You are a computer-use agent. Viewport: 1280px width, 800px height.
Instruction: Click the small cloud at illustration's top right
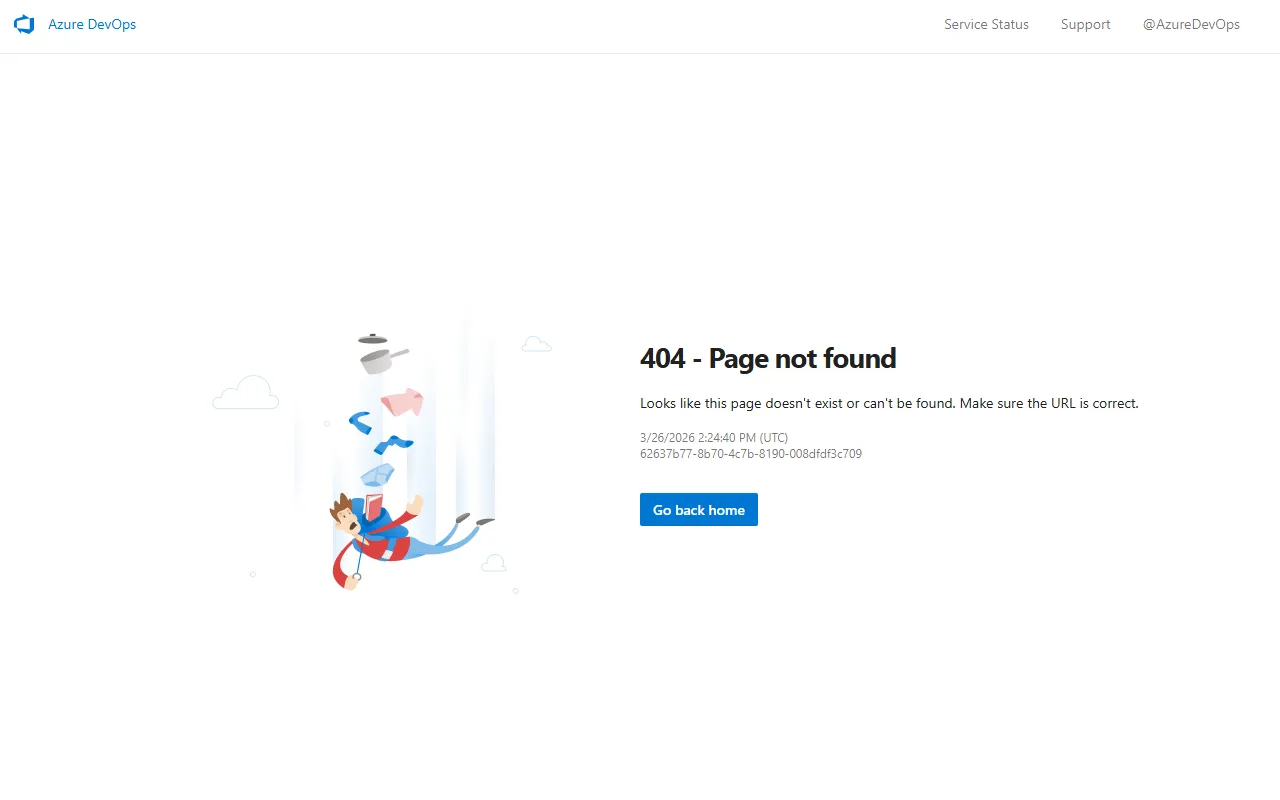(537, 345)
